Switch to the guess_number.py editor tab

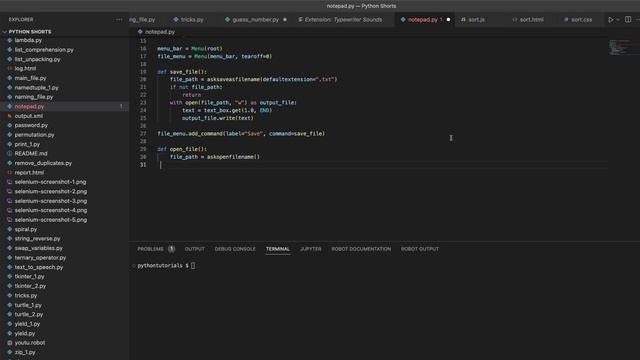pos(255,20)
